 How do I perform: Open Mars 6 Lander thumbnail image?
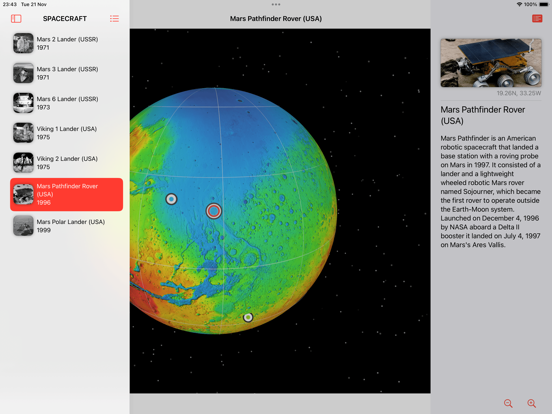23,103
